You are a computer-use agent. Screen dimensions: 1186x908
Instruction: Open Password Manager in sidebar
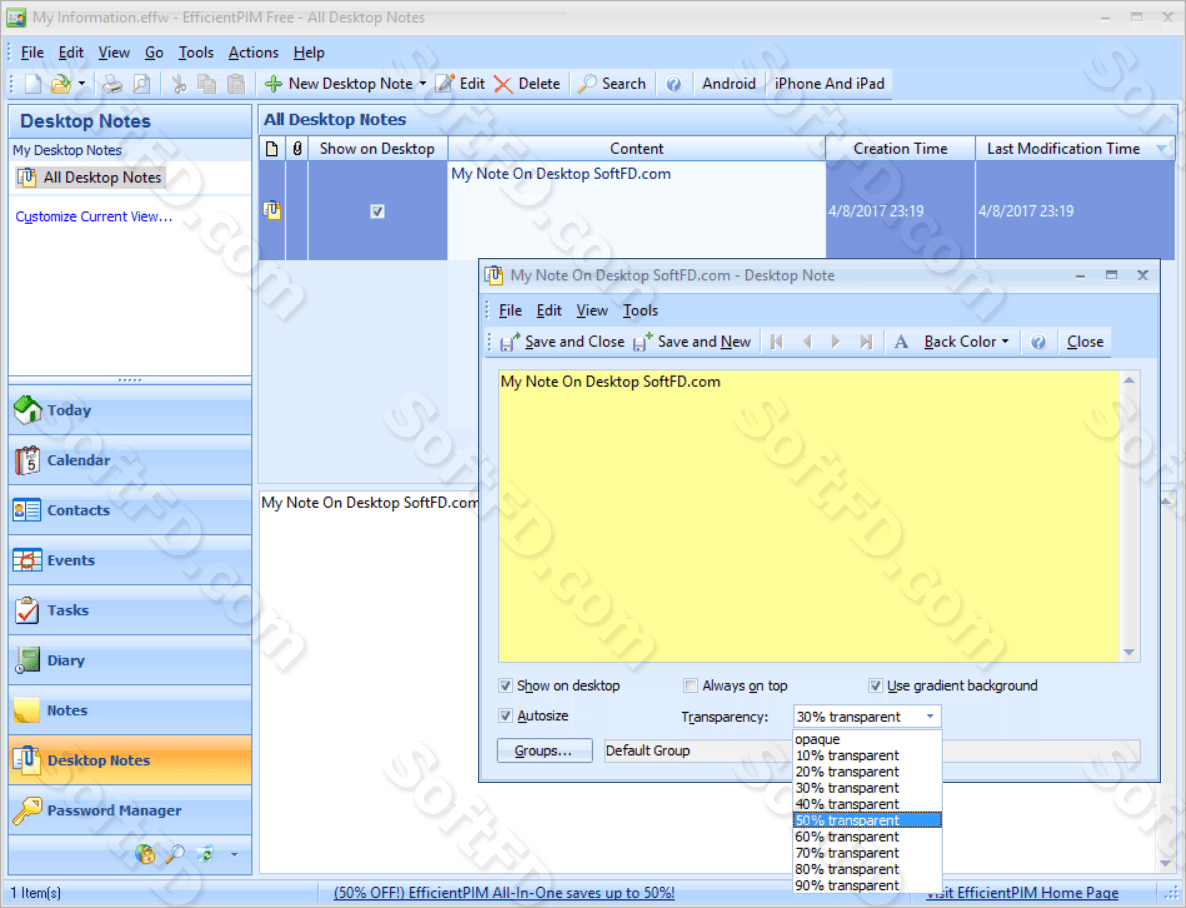tap(130, 810)
